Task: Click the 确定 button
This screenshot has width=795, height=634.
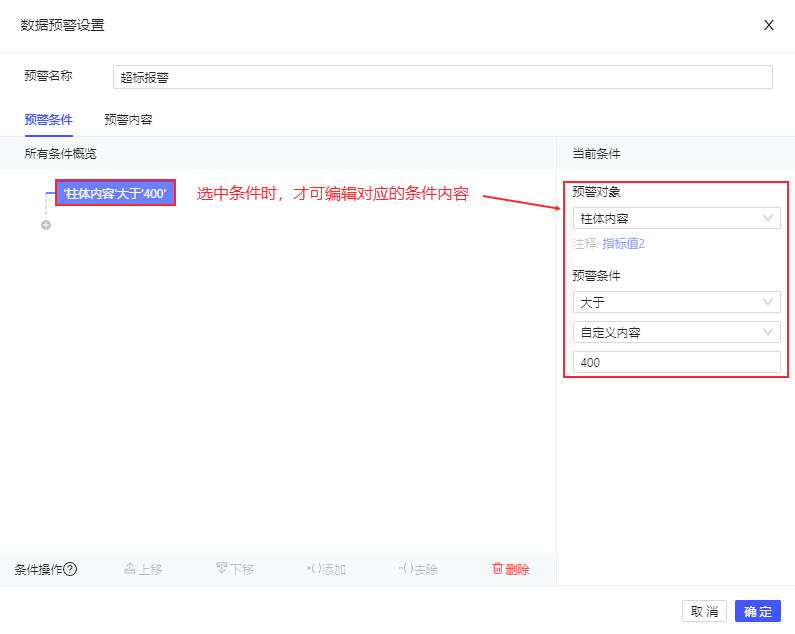Action: 757,611
